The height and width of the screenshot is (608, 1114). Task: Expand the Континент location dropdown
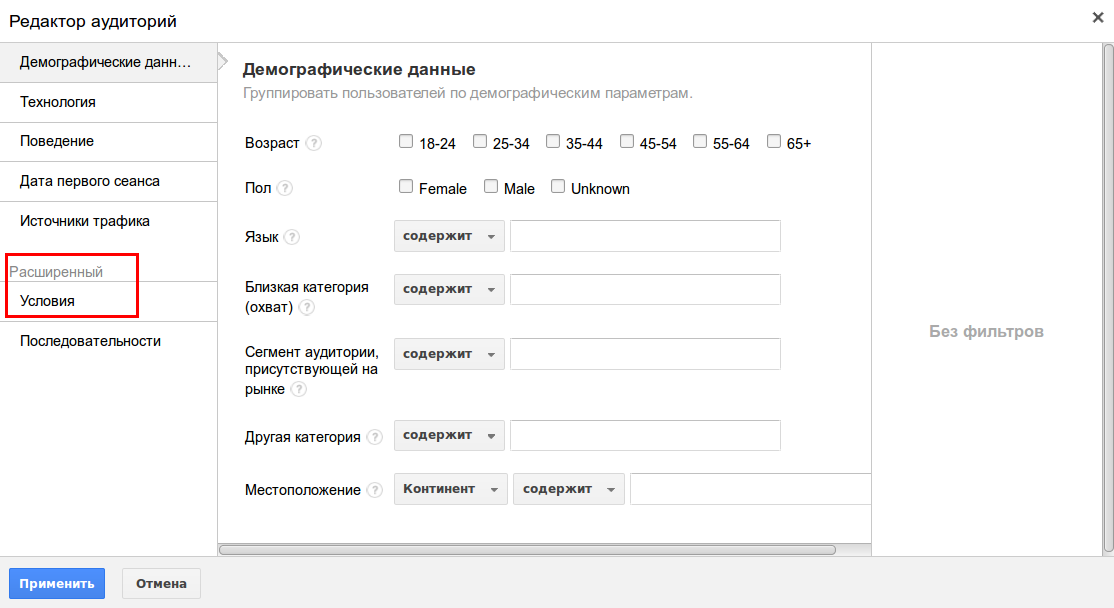tap(450, 489)
